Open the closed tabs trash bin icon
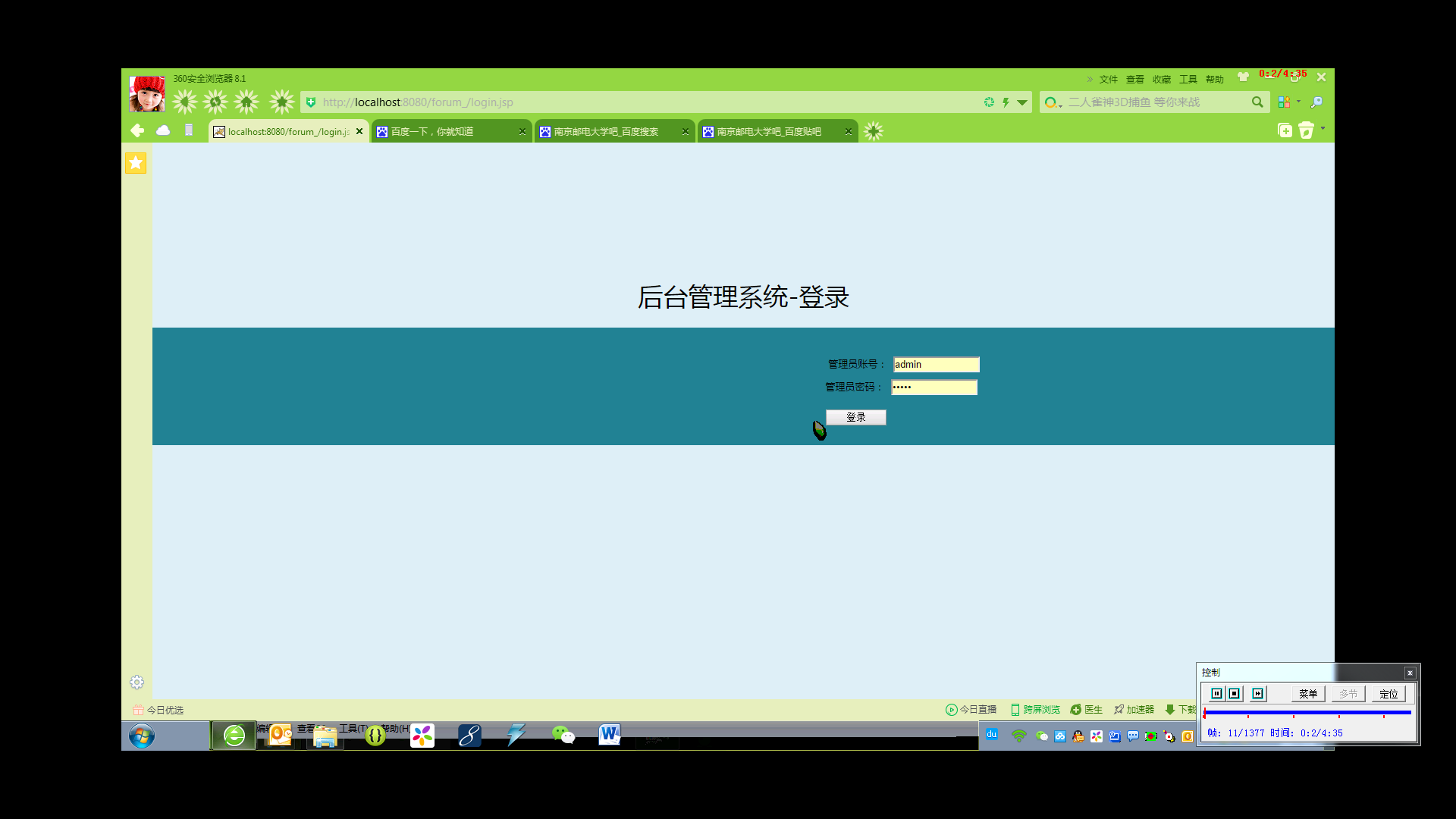 pos(1306,130)
